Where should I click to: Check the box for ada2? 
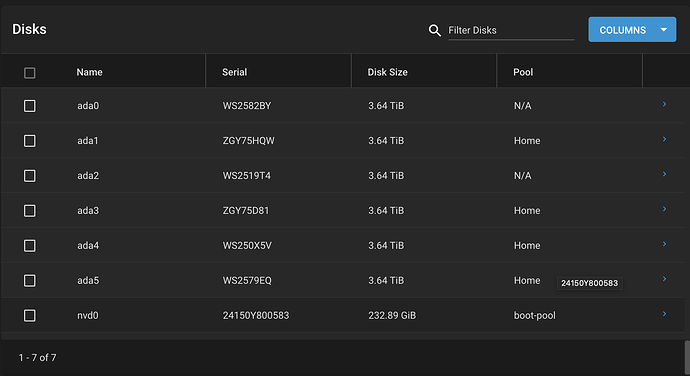[29, 176]
